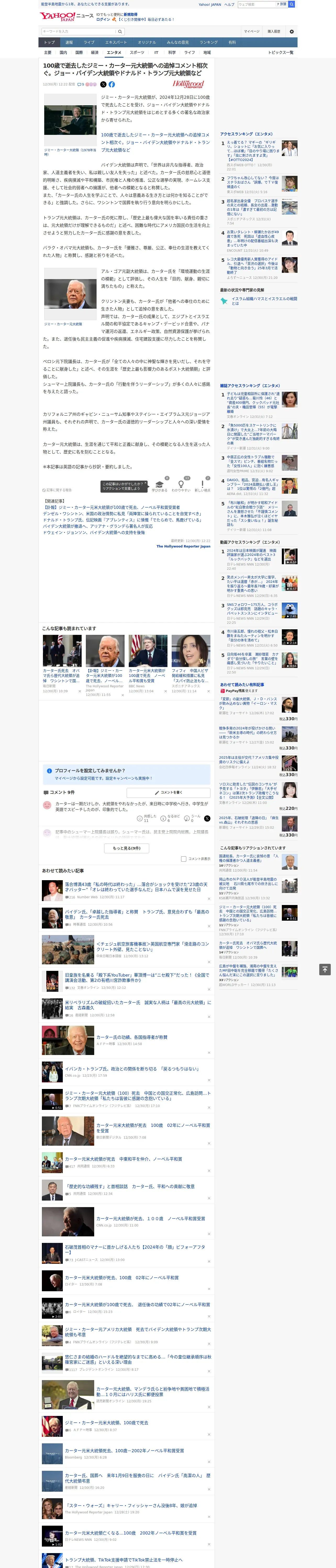The image size is (336, 1568).
Task: Click the うーん reaction face on the comment
Action: point(187,819)
